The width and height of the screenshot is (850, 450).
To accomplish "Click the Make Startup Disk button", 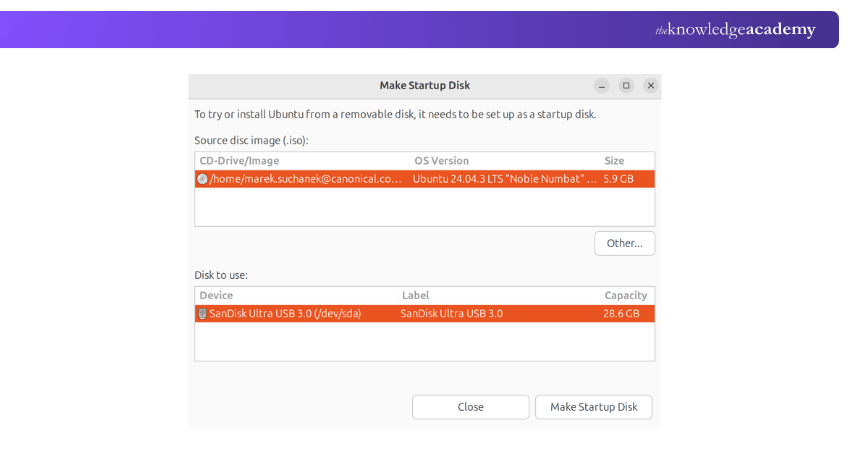I will [x=594, y=407].
